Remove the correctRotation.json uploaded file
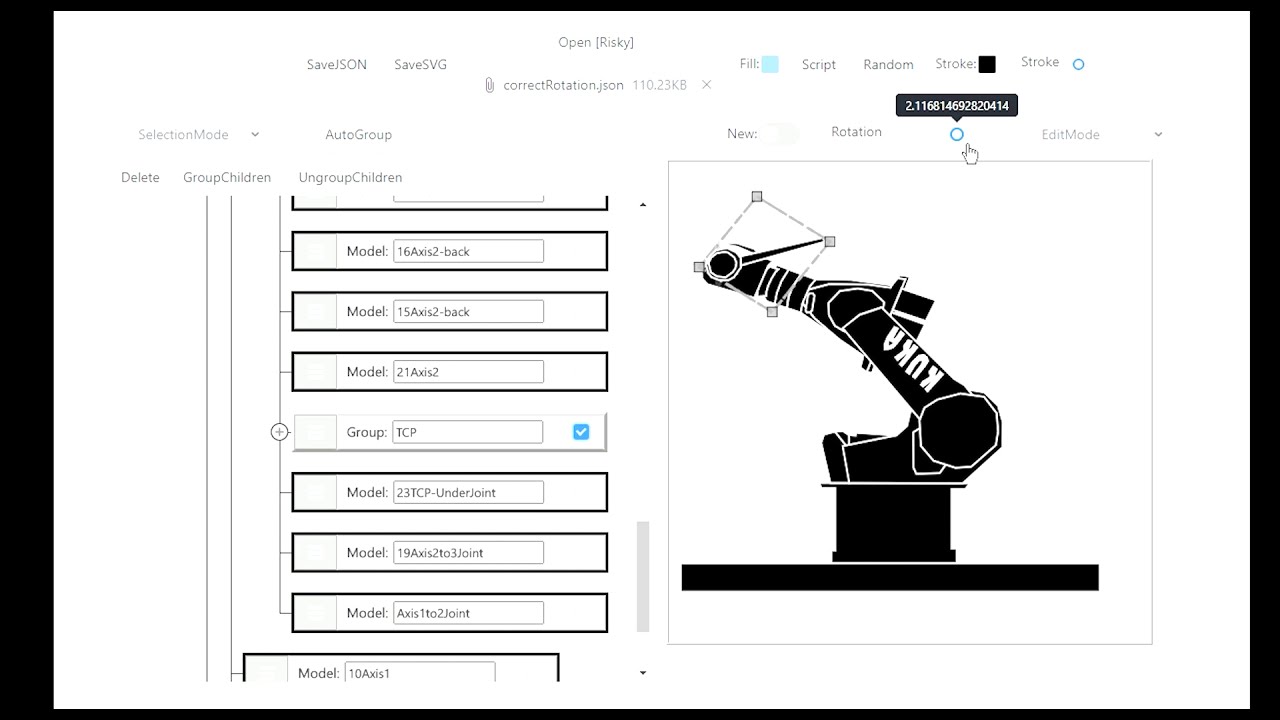Viewport: 1280px width, 720px height. (706, 85)
